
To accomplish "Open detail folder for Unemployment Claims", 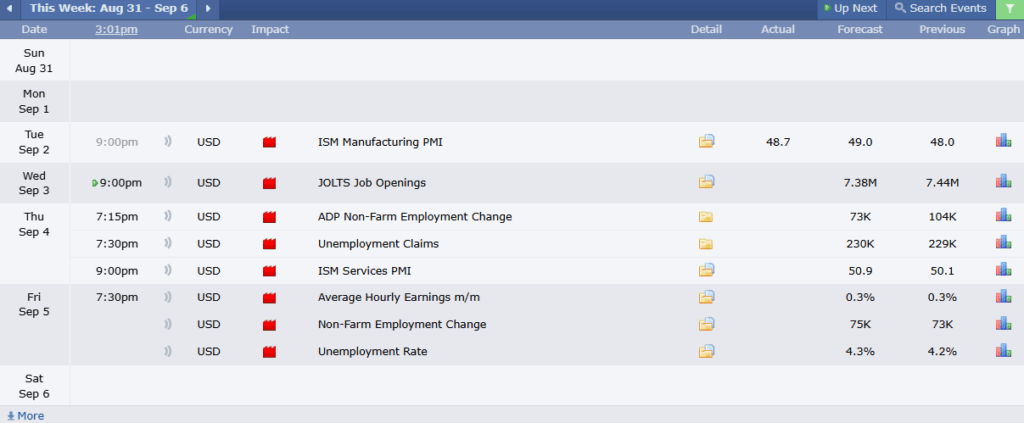I will pyautogui.click(x=705, y=244).
